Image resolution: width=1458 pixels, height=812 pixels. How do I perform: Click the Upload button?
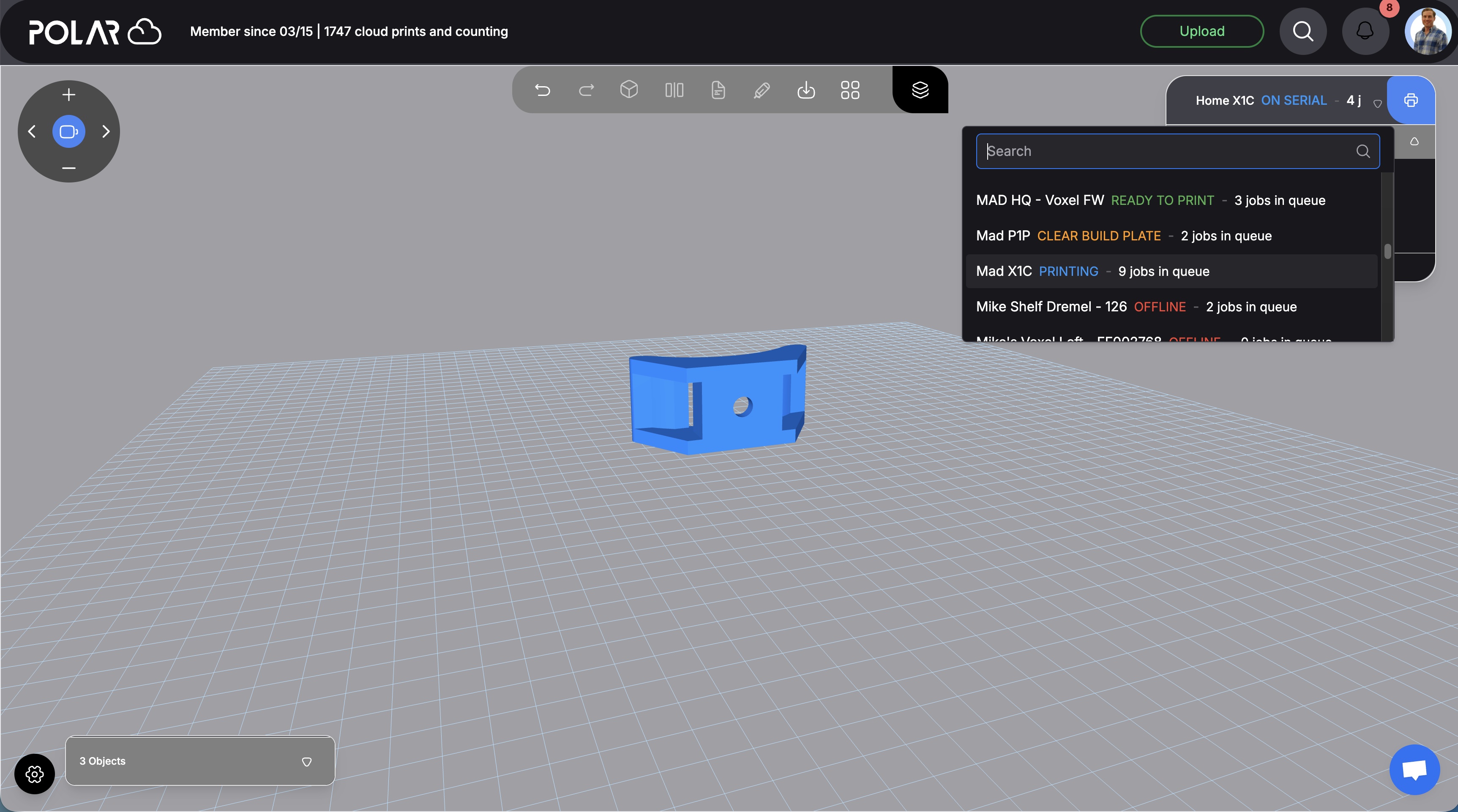point(1201,31)
